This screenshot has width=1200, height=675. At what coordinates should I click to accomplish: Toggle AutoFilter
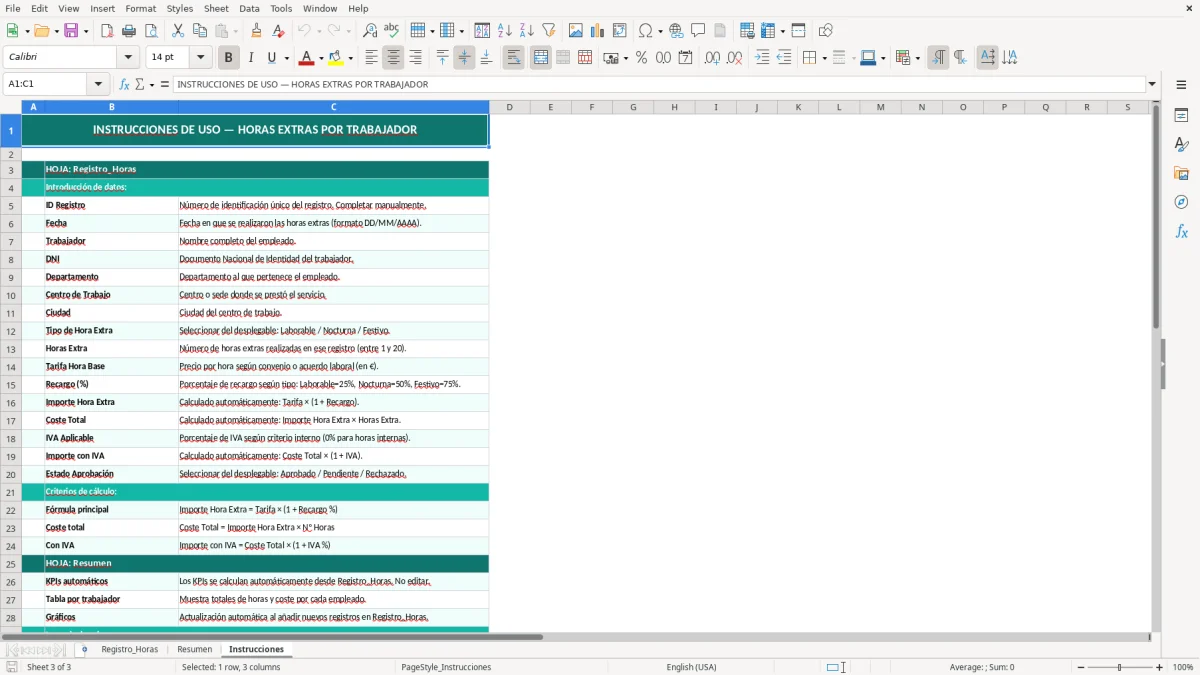pyautogui.click(x=548, y=31)
